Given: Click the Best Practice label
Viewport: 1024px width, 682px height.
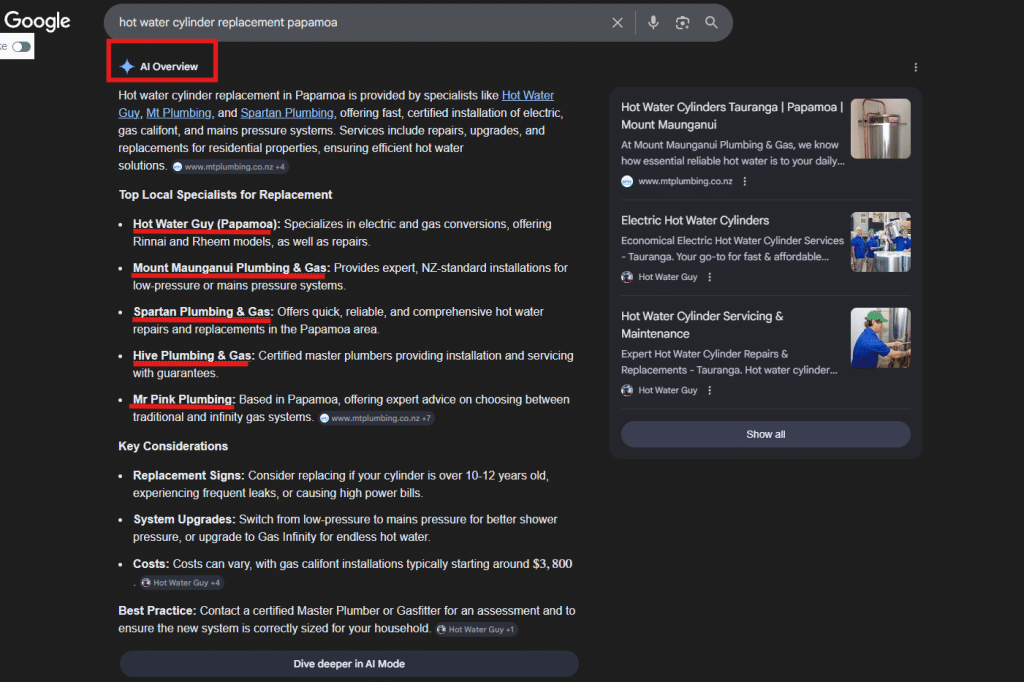Looking at the screenshot, I should 157,611.
